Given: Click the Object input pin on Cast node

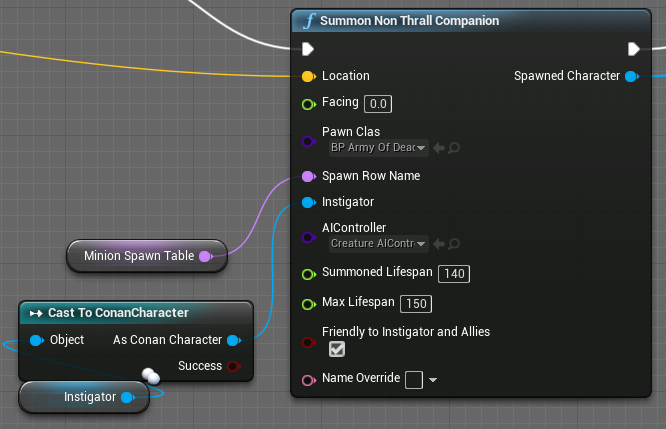Looking at the screenshot, I should [37, 340].
